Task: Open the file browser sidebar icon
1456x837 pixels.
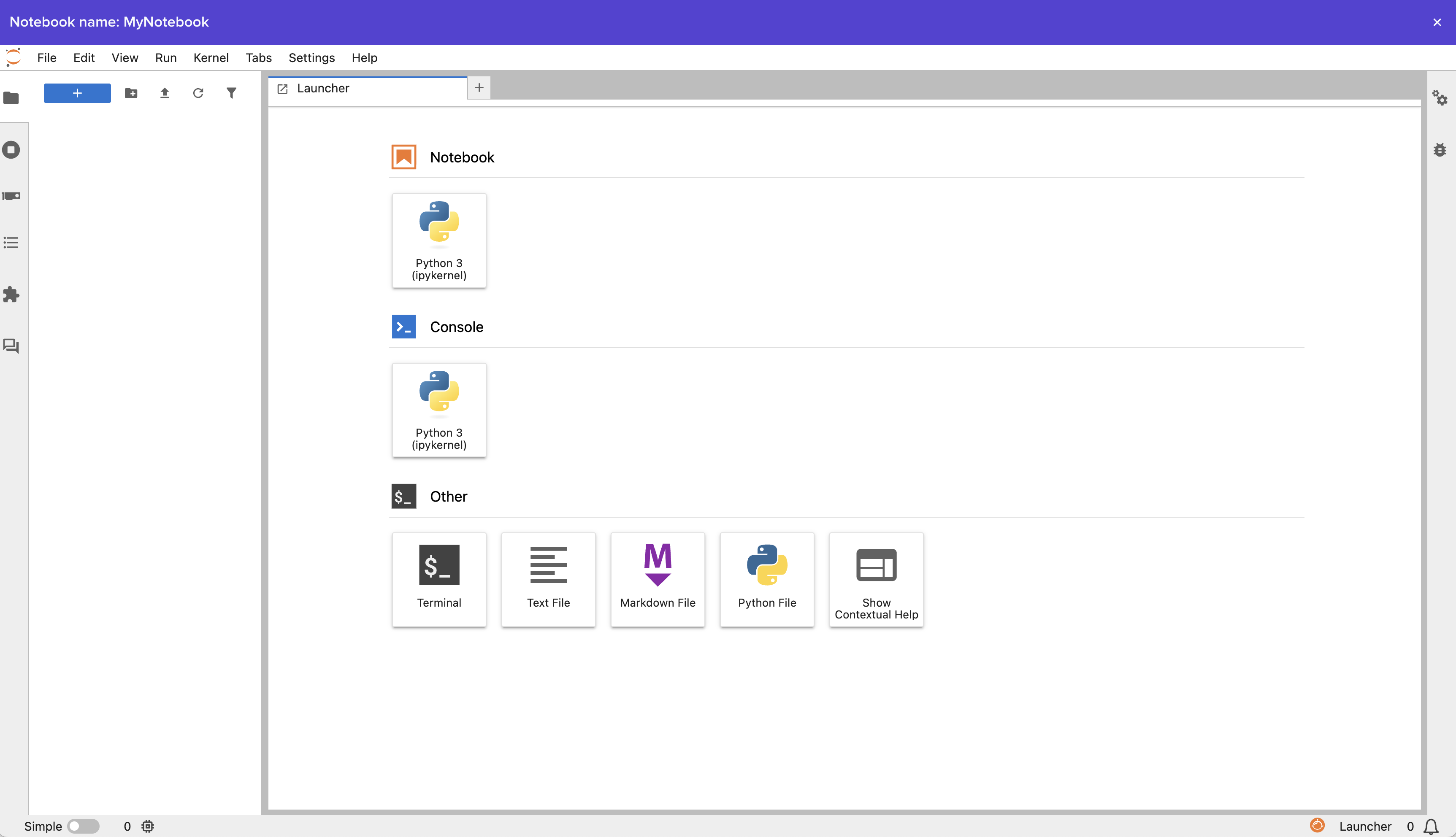Action: tap(11, 98)
